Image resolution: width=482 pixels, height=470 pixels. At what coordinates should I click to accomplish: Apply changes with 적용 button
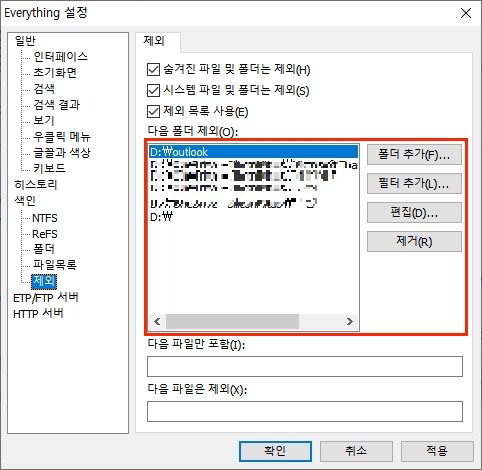tap(437, 451)
